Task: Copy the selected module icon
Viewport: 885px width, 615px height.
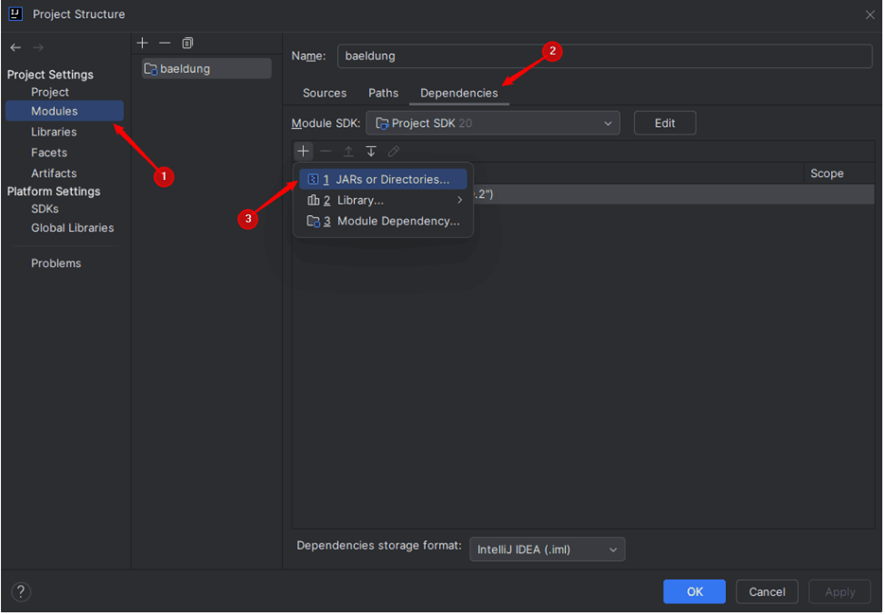Action: point(187,43)
